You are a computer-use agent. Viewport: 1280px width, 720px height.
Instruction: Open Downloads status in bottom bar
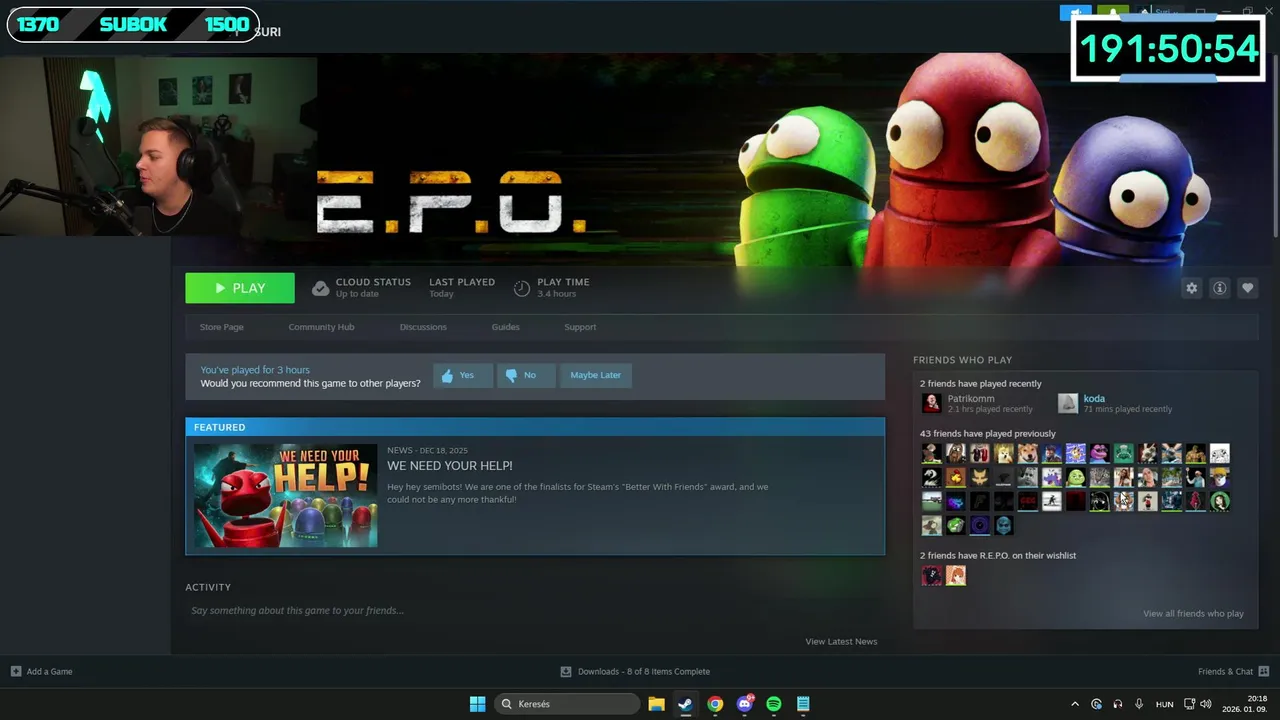(635, 671)
